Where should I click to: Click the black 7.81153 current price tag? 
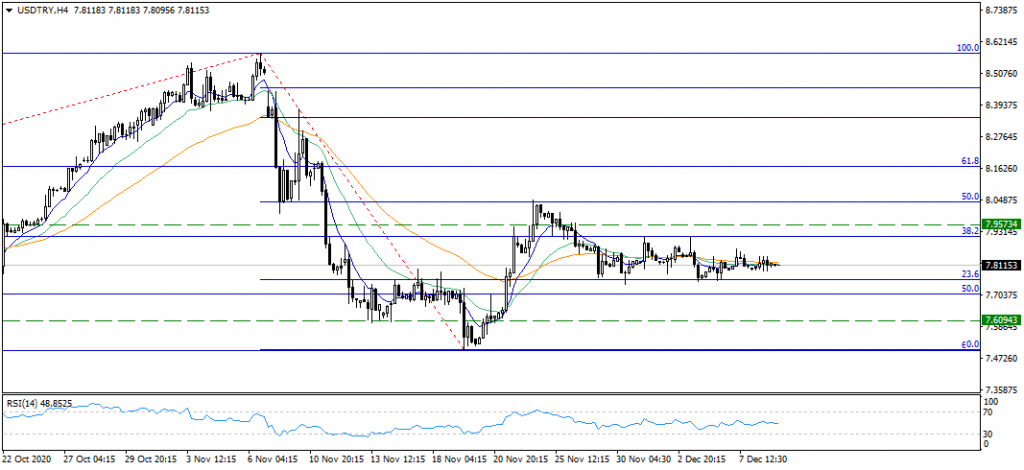click(x=1001, y=266)
